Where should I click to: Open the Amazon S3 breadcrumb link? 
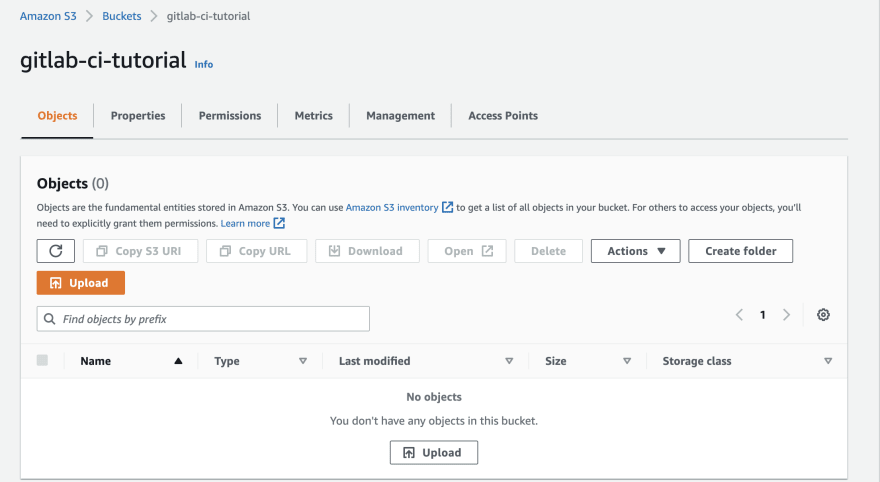(x=48, y=16)
